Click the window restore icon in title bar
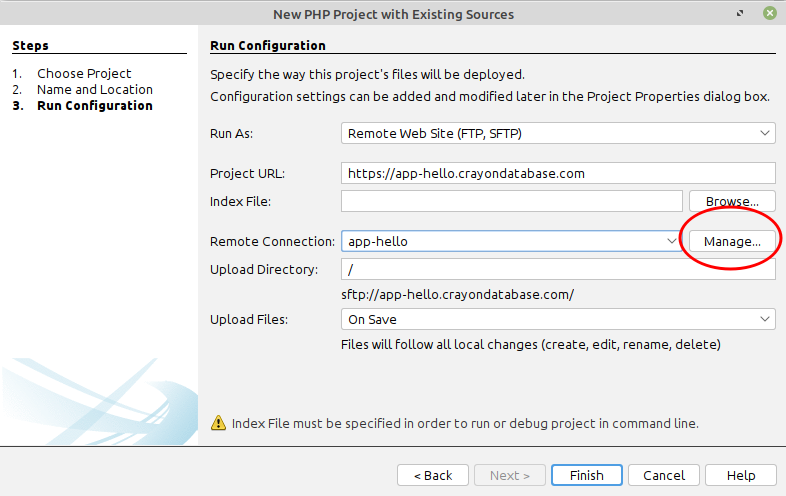The height and width of the screenshot is (496, 786). click(x=740, y=14)
